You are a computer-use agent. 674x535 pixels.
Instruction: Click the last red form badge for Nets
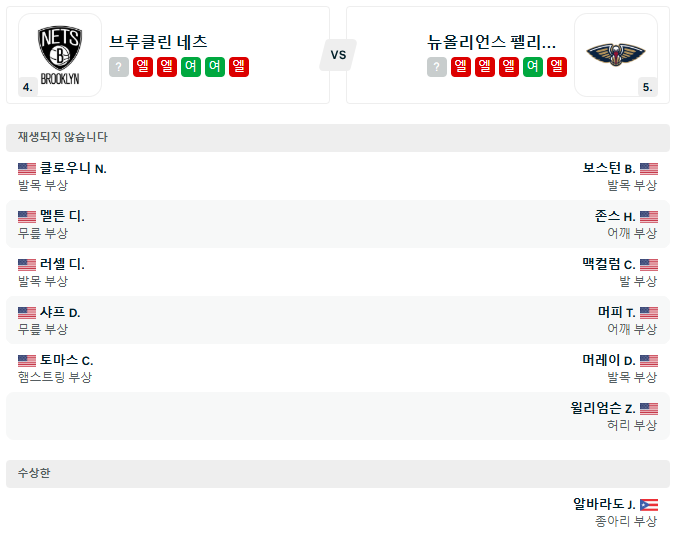[x=239, y=67]
